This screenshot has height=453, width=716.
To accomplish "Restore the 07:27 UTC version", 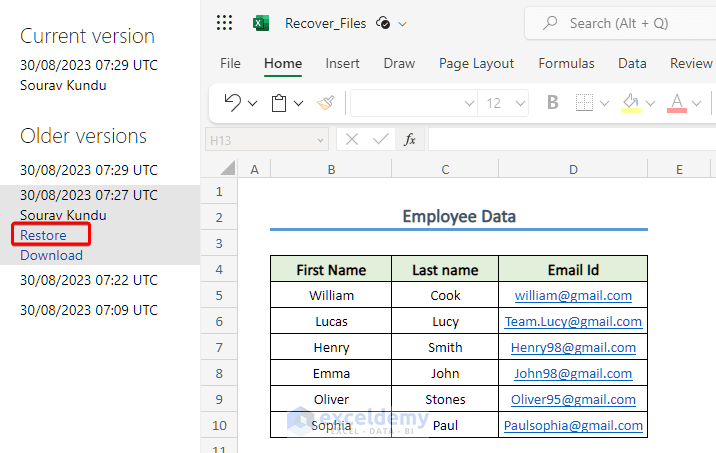I will pyautogui.click(x=44, y=235).
